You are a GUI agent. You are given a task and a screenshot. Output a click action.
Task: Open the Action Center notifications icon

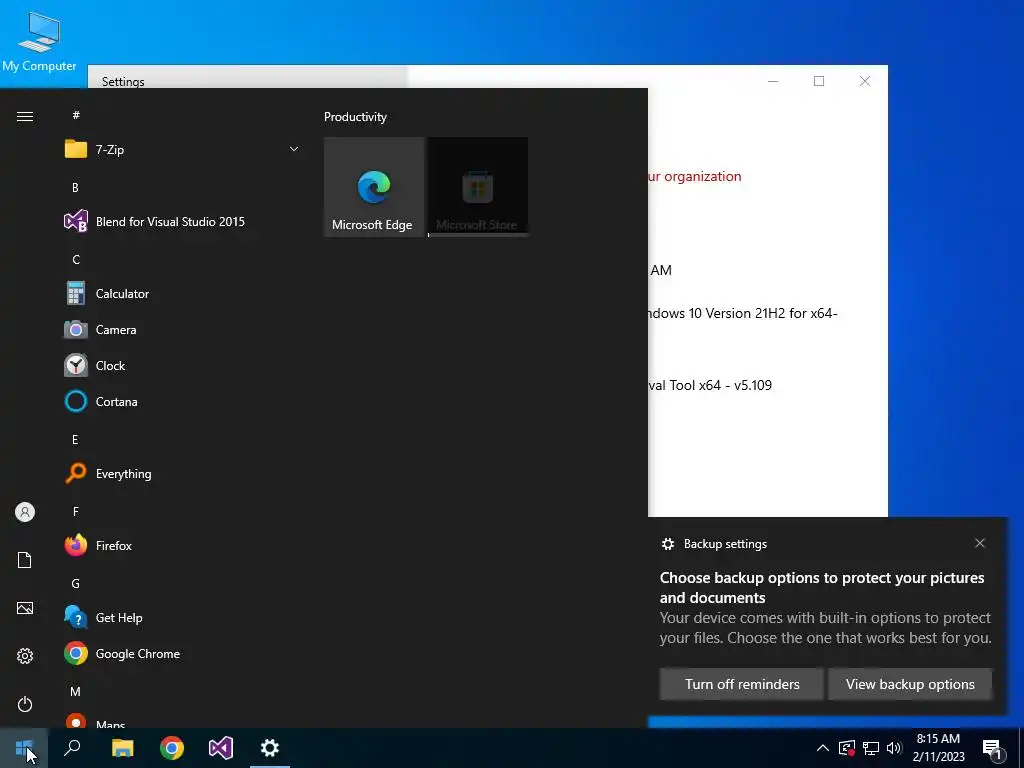[993, 748]
